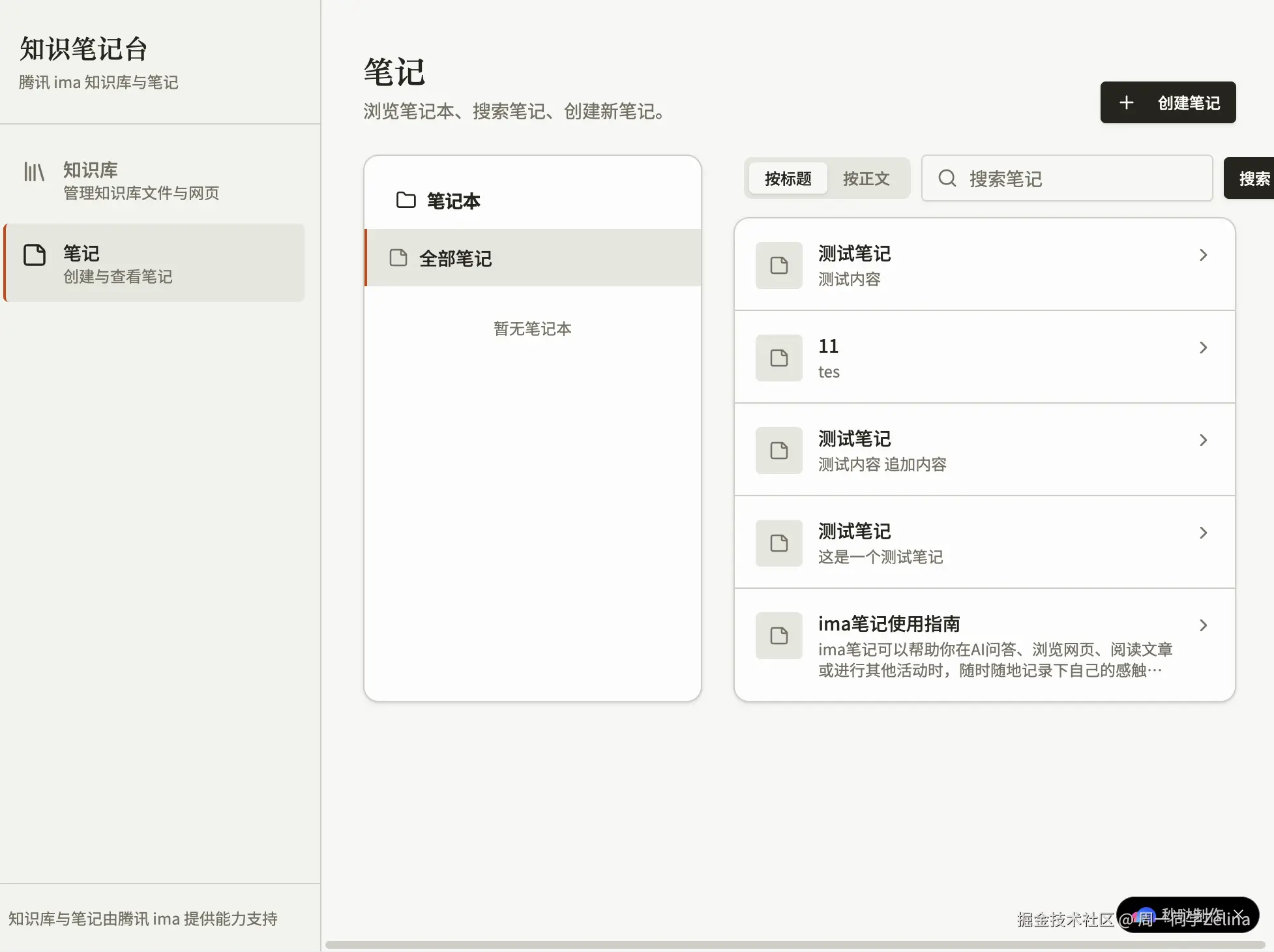
Task: Expand chevron on ima笔记使用指南 row
Action: 1204,625
